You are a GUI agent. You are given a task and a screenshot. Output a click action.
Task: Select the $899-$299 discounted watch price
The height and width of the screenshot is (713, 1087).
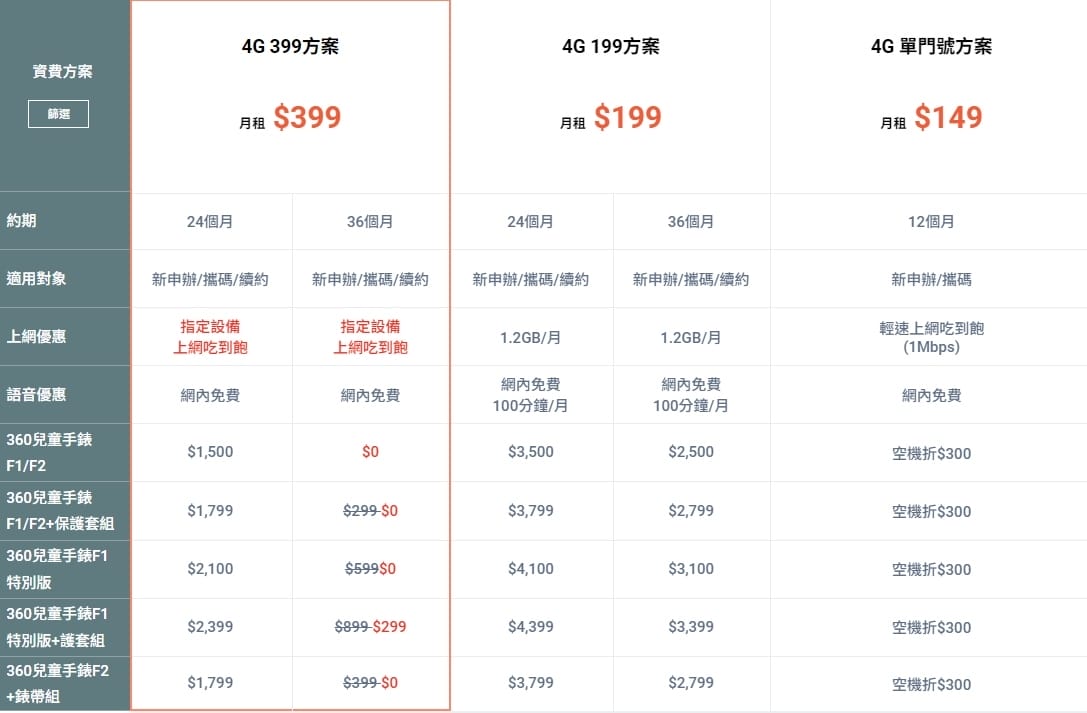coord(371,626)
